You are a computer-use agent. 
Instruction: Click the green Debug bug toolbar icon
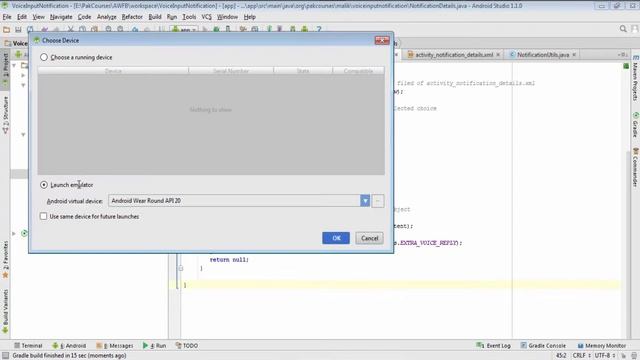[x=217, y=29]
